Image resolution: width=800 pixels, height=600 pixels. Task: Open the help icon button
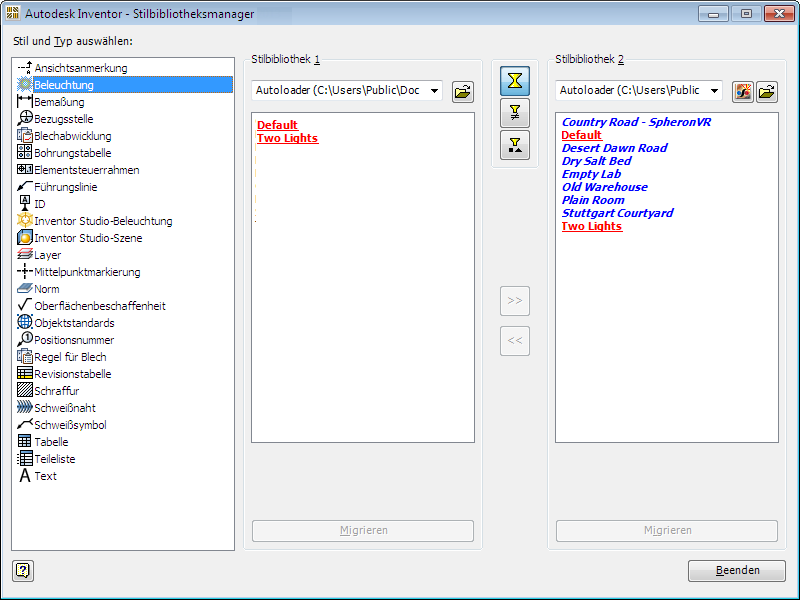point(23,570)
